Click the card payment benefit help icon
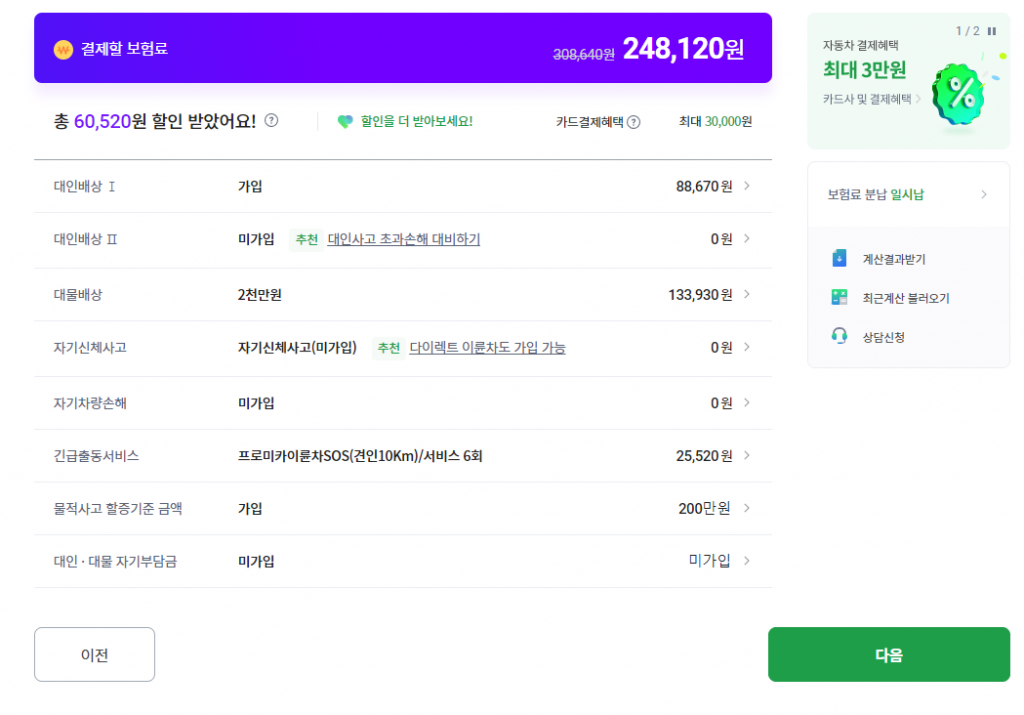 (633, 122)
